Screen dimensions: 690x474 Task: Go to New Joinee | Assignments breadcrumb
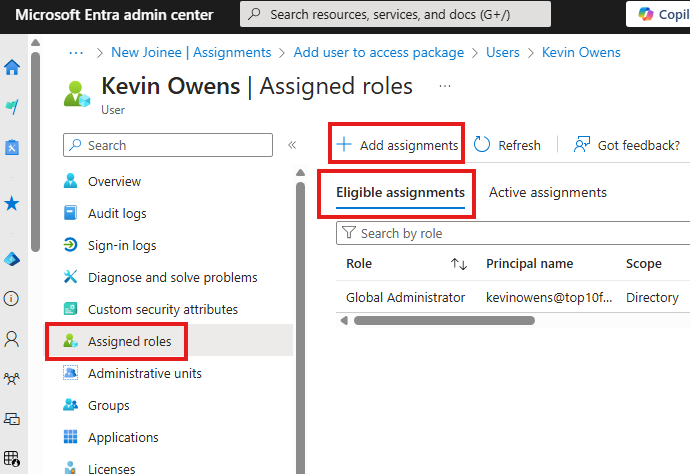pos(191,52)
